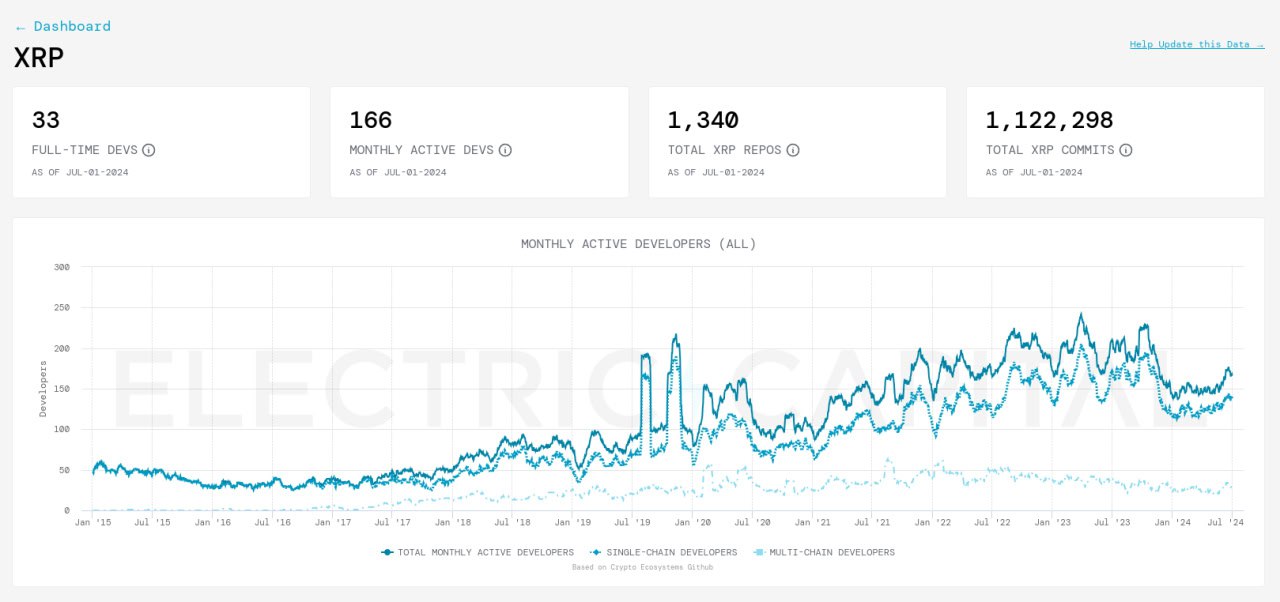Click the XRP page heading
This screenshot has height=602, width=1280.
click(39, 57)
